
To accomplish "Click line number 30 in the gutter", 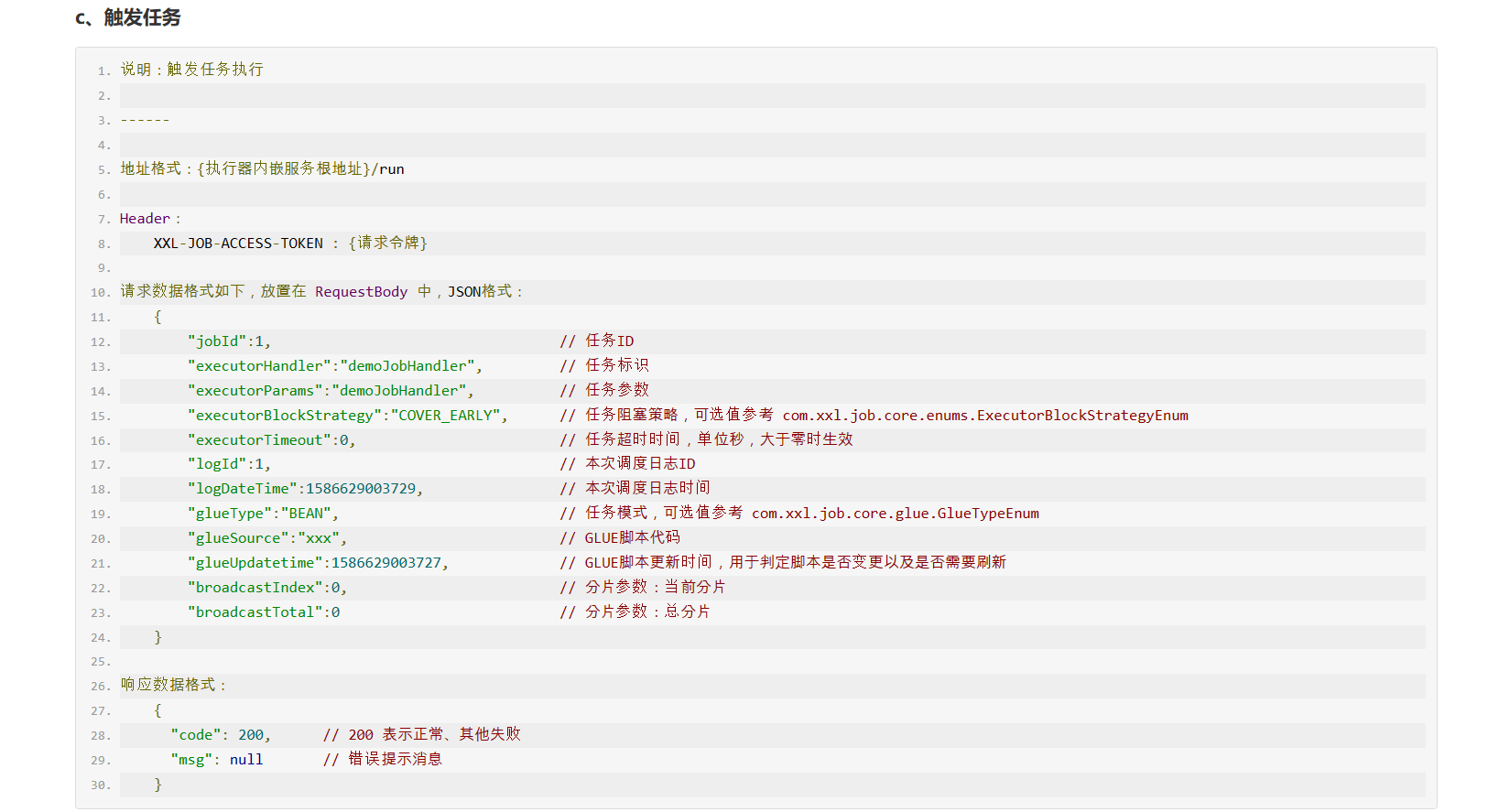I will click(x=100, y=785).
